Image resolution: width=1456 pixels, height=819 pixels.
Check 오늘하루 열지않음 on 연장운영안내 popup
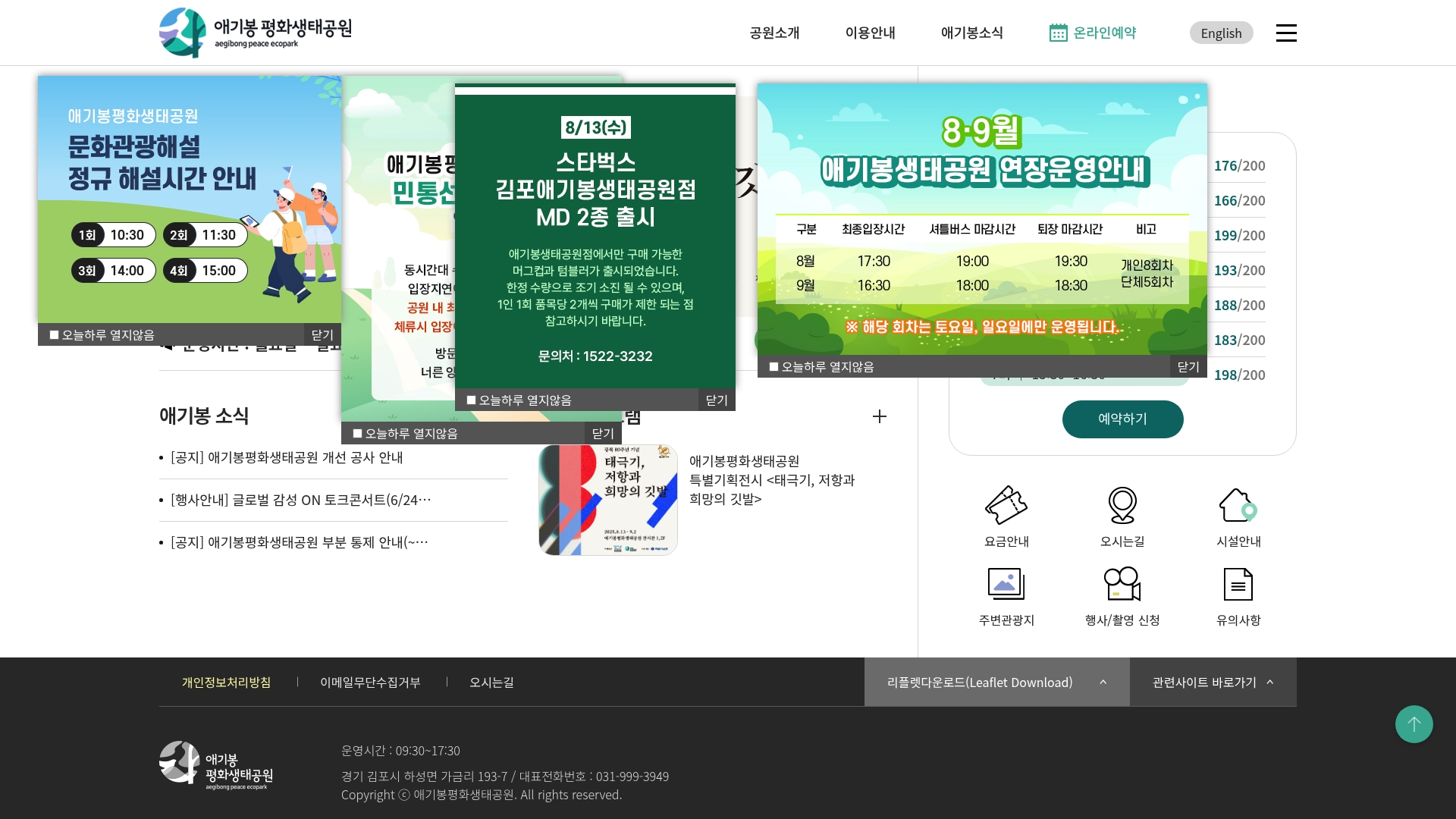pos(773,366)
